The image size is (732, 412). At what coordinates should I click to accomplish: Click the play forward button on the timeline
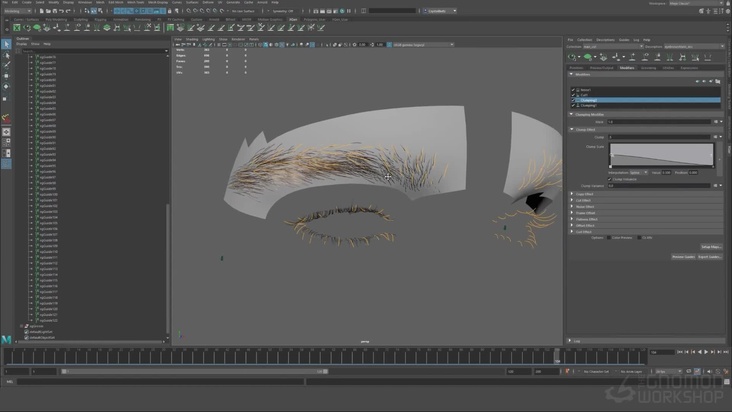[x=706, y=352]
